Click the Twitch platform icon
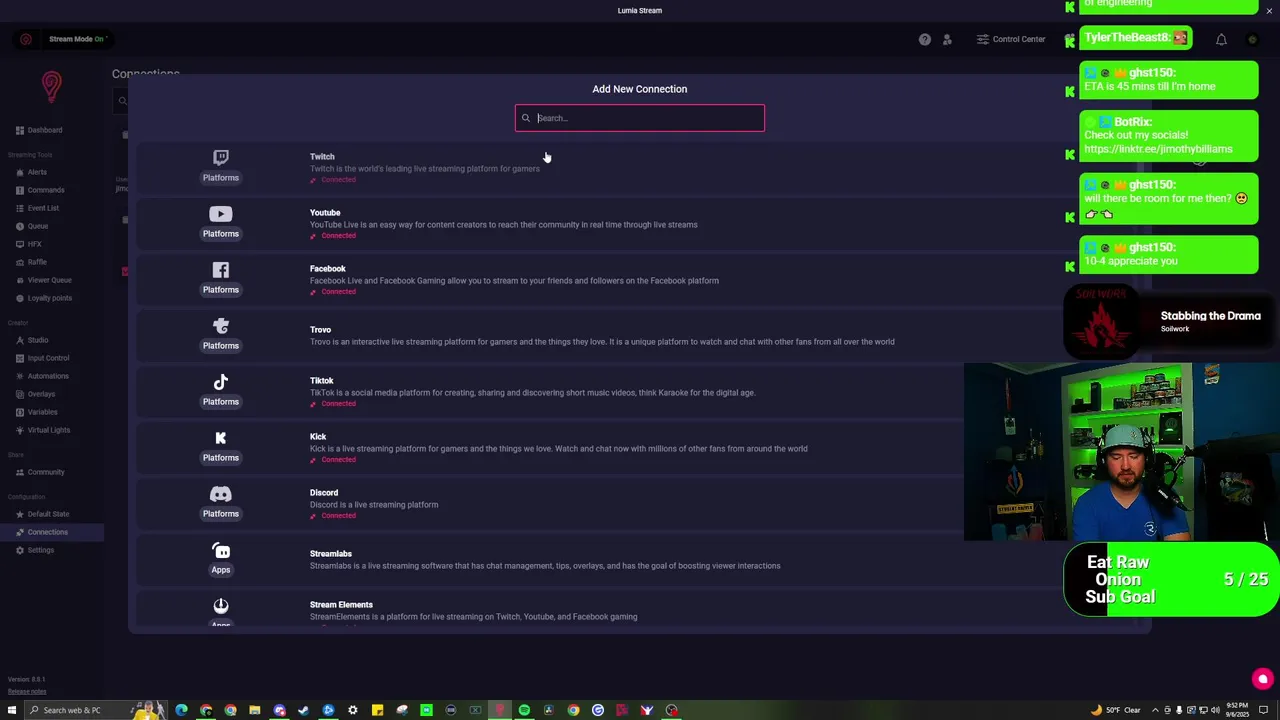 point(221,157)
